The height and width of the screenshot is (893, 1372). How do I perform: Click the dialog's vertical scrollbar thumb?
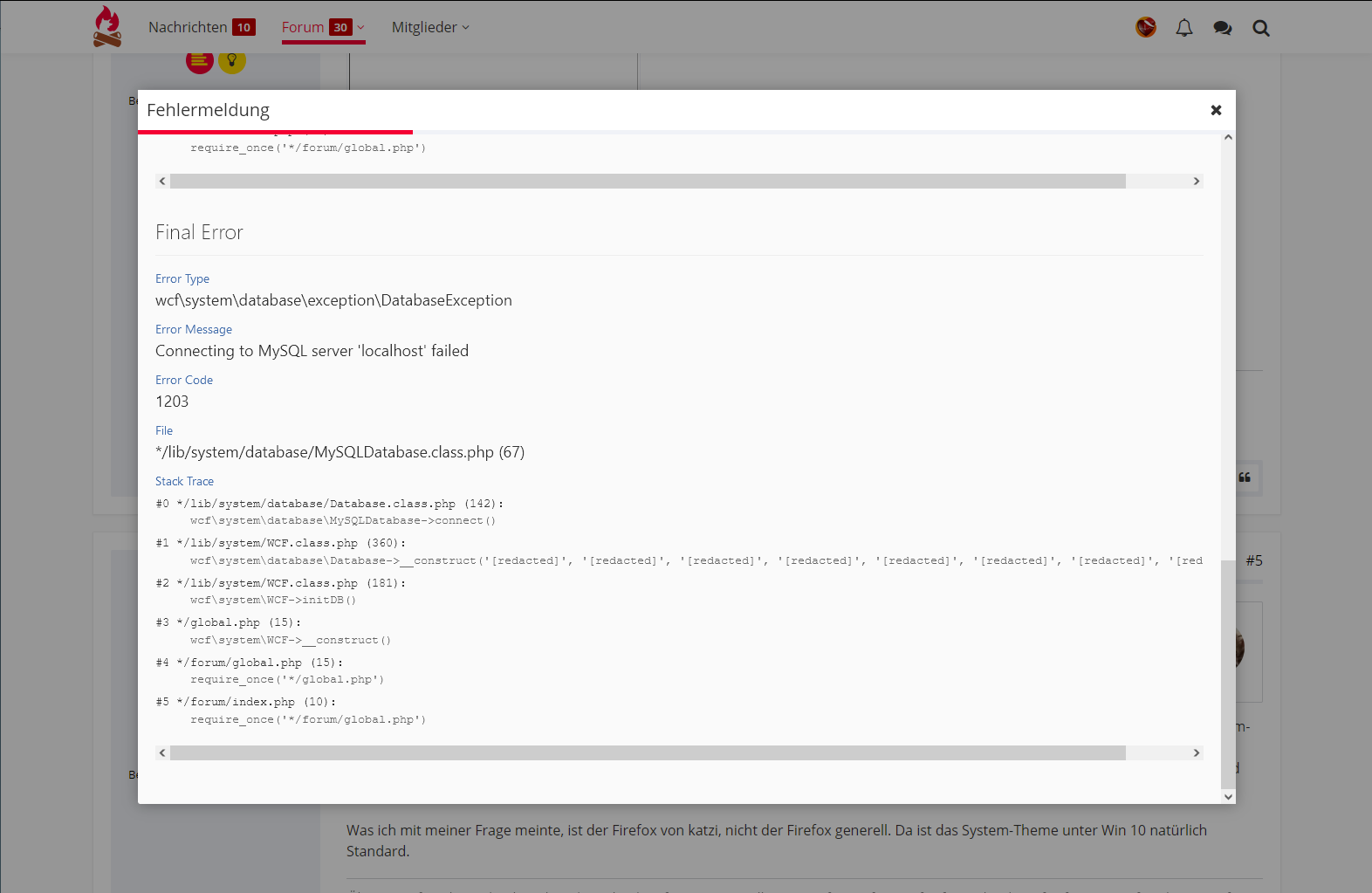(1228, 674)
